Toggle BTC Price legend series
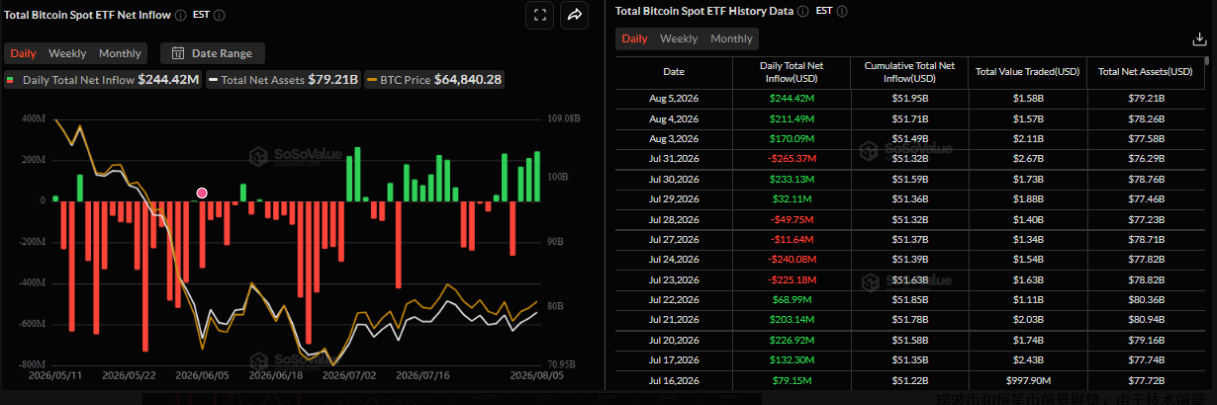Viewport: 1217px width, 405px height. (x=435, y=79)
